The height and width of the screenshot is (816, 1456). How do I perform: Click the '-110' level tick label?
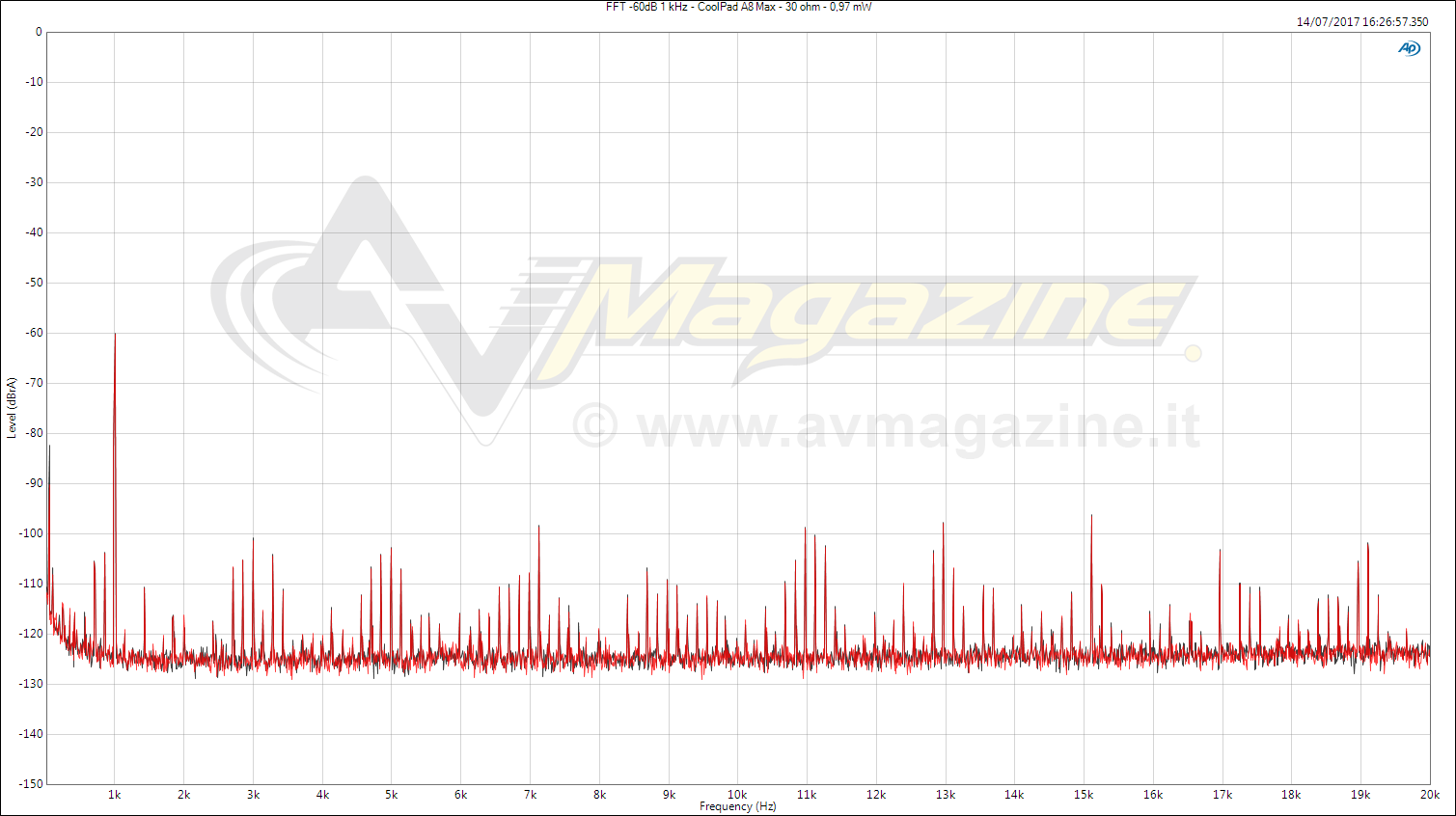[32, 584]
